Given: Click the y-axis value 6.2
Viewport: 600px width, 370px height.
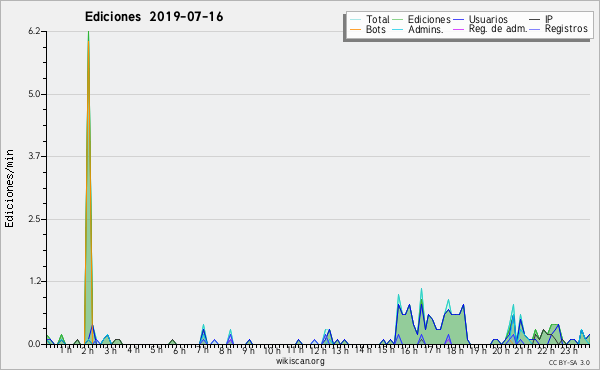Looking at the screenshot, I should 34,31.
